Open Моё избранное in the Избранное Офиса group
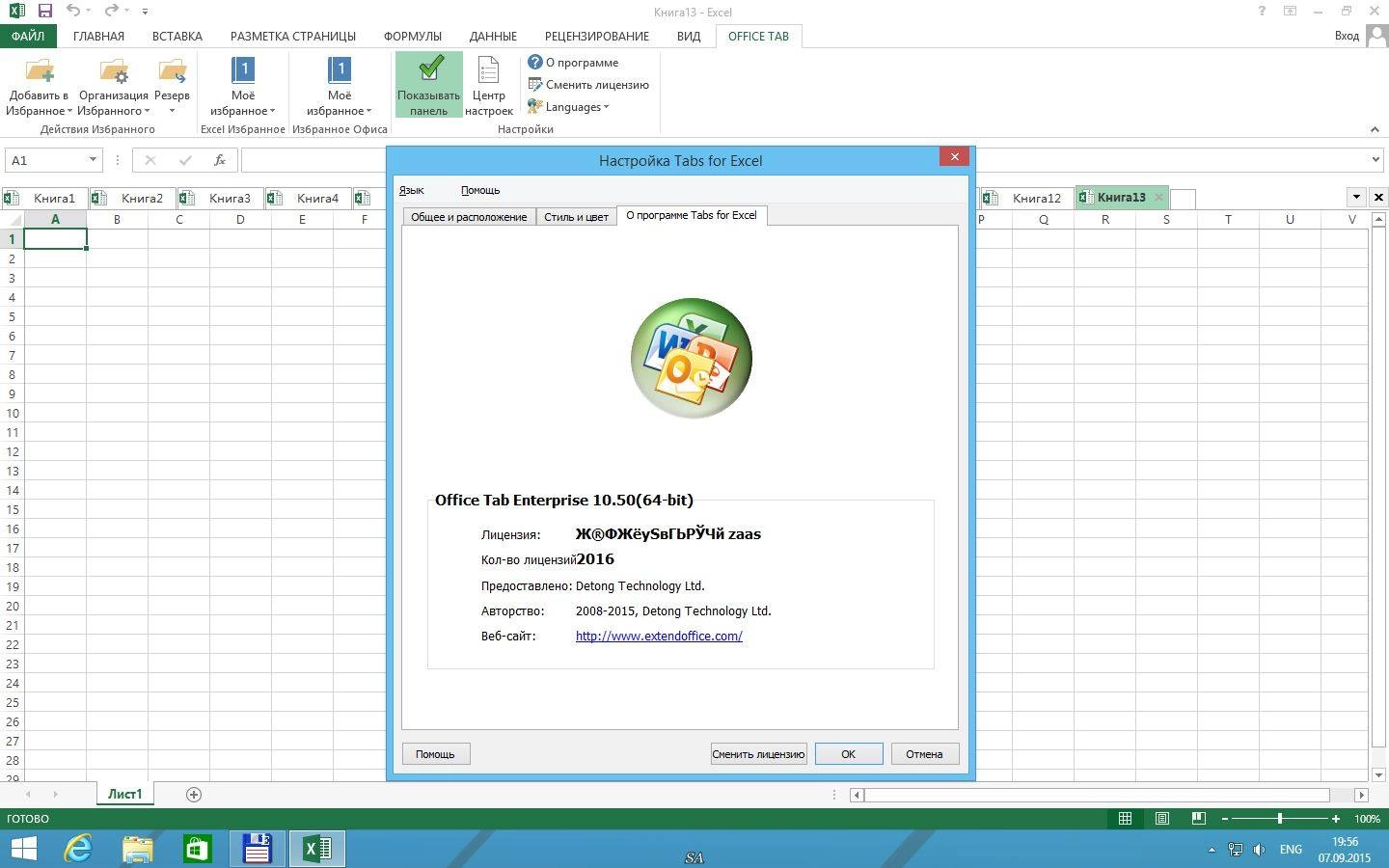 (340, 86)
